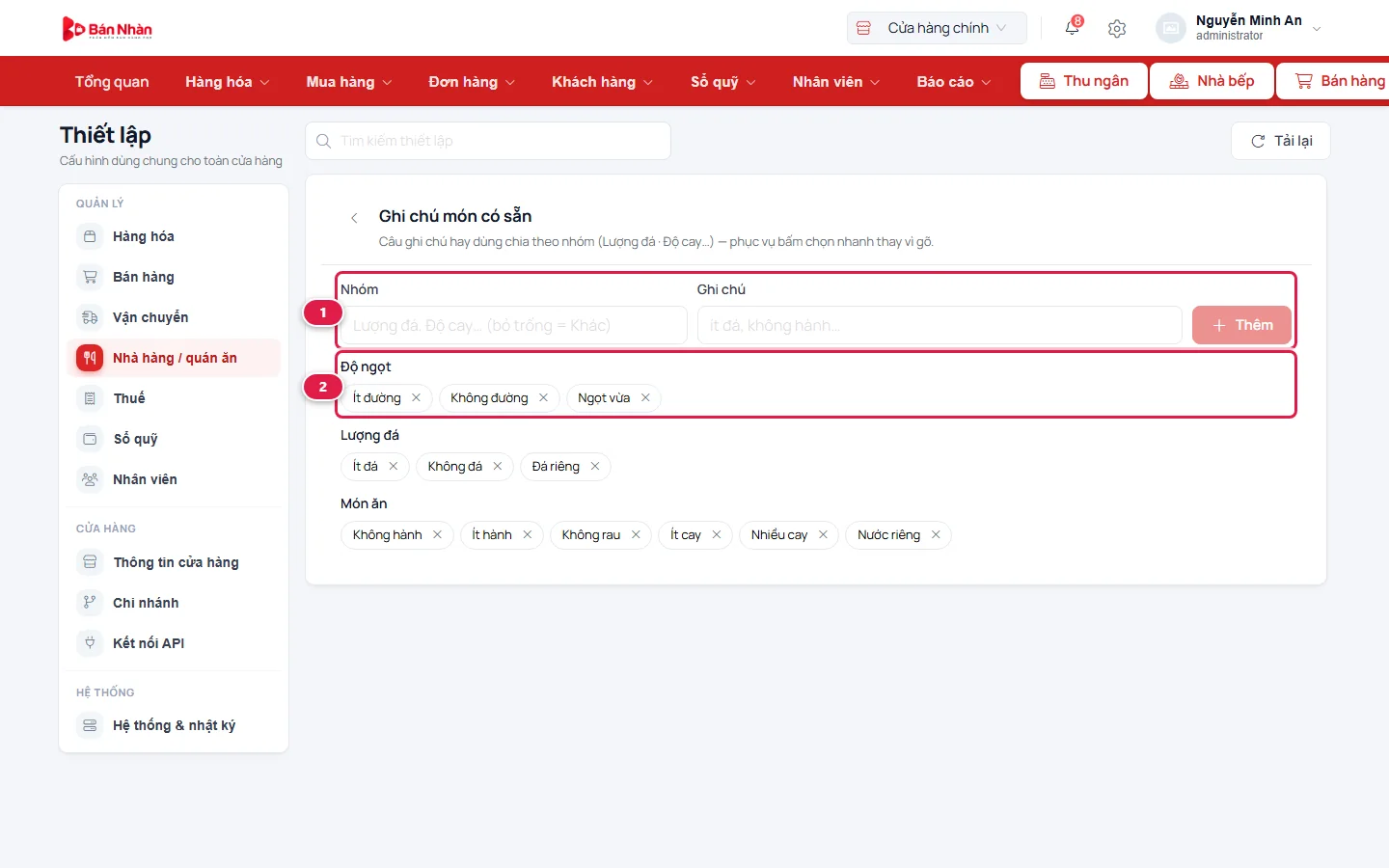
Task: Click the Ghi chú note input field
Action: pos(940,325)
